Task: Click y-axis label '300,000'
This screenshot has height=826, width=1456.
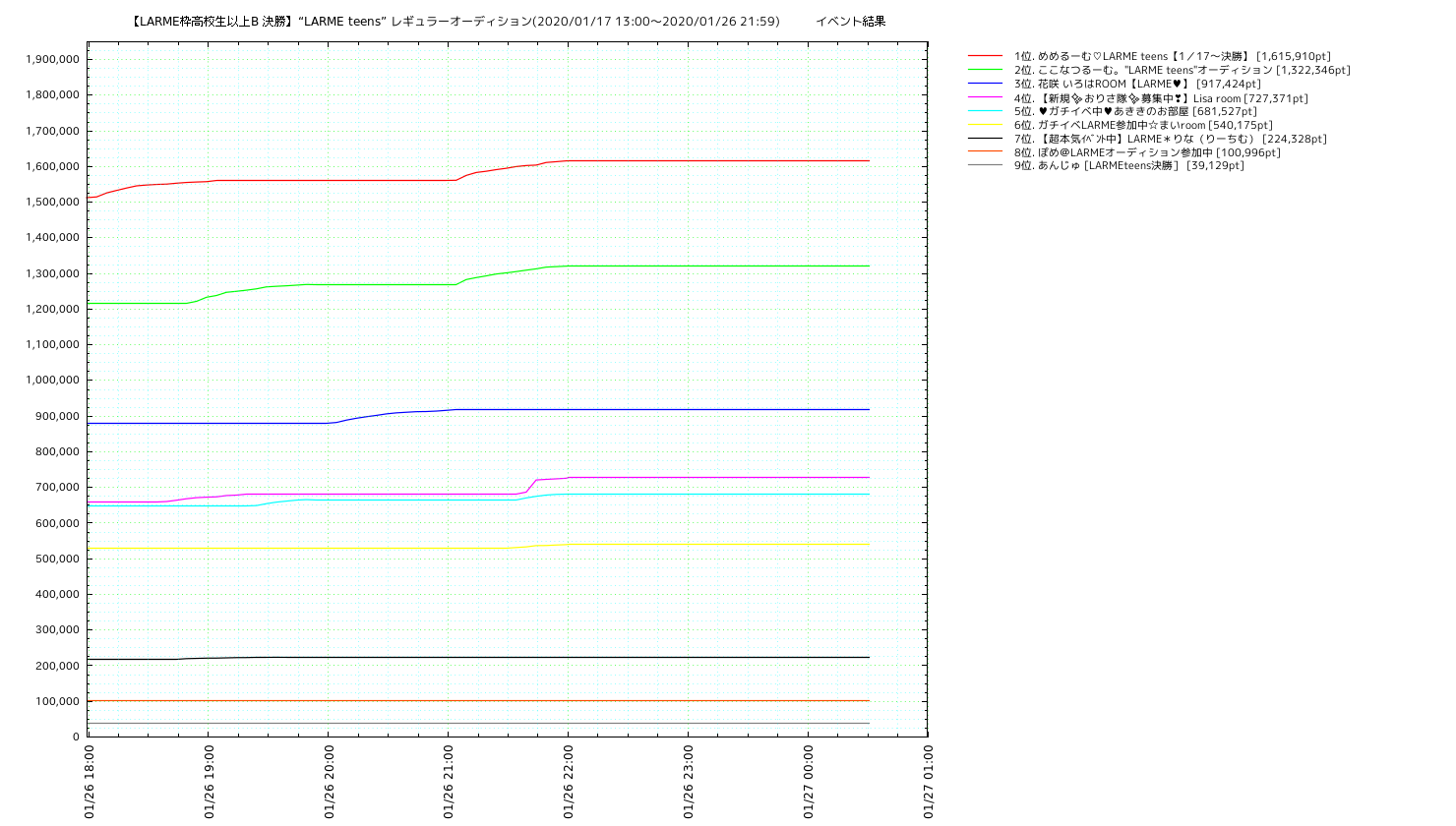Action: [x=59, y=629]
